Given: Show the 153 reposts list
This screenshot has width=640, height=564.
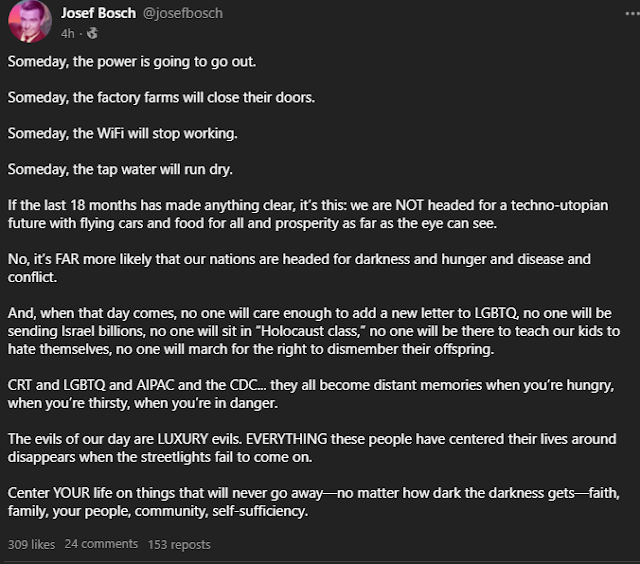Looking at the screenshot, I should pos(179,544).
